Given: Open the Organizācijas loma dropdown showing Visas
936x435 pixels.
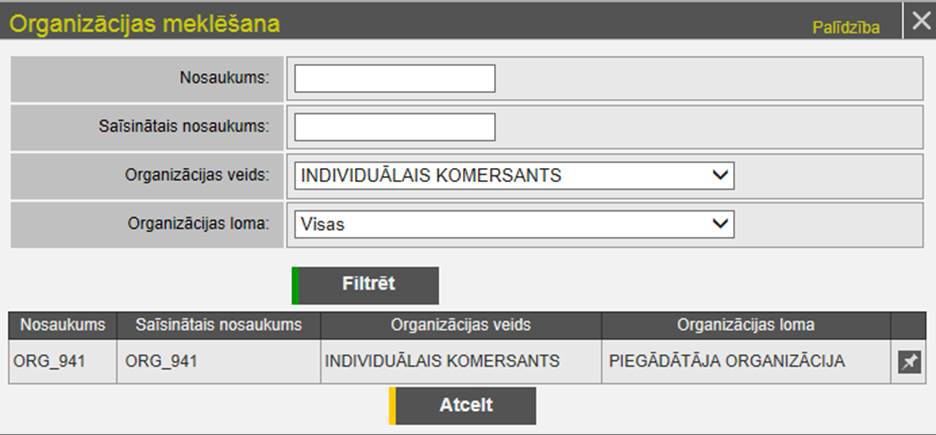Looking at the screenshot, I should click(x=514, y=224).
